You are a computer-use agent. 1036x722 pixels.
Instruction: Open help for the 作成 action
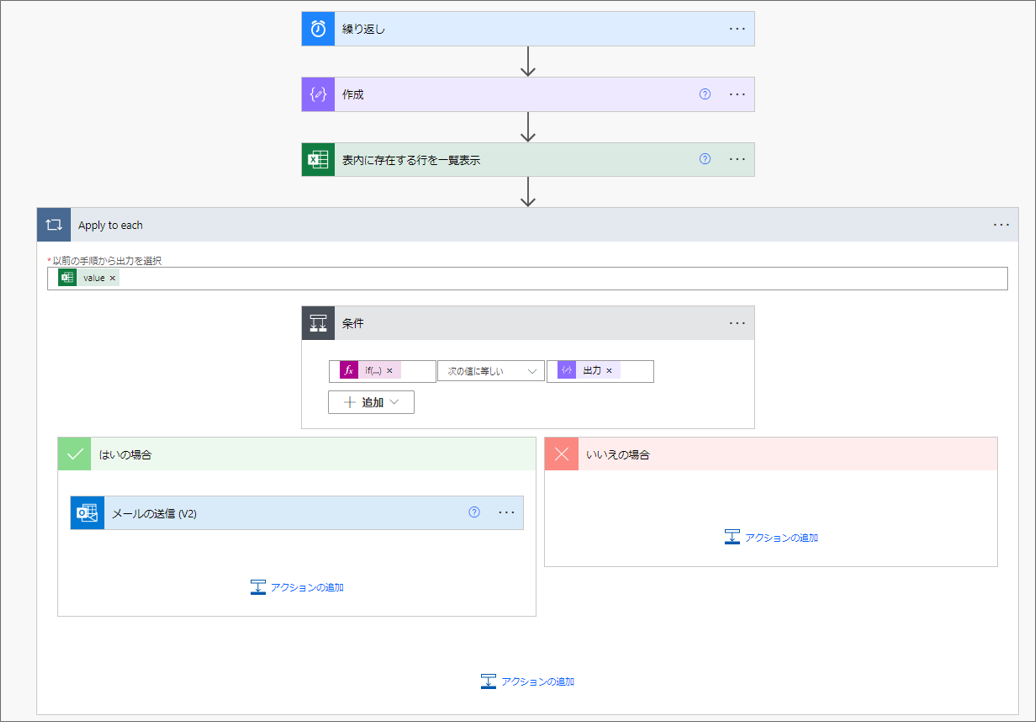(x=705, y=94)
